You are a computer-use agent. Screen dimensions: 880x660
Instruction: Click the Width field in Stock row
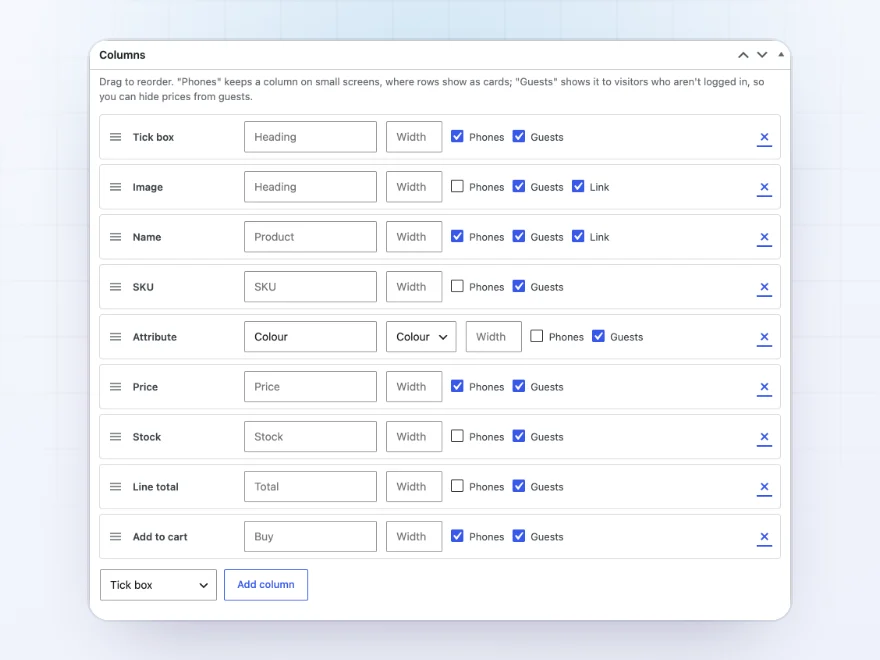pos(414,437)
